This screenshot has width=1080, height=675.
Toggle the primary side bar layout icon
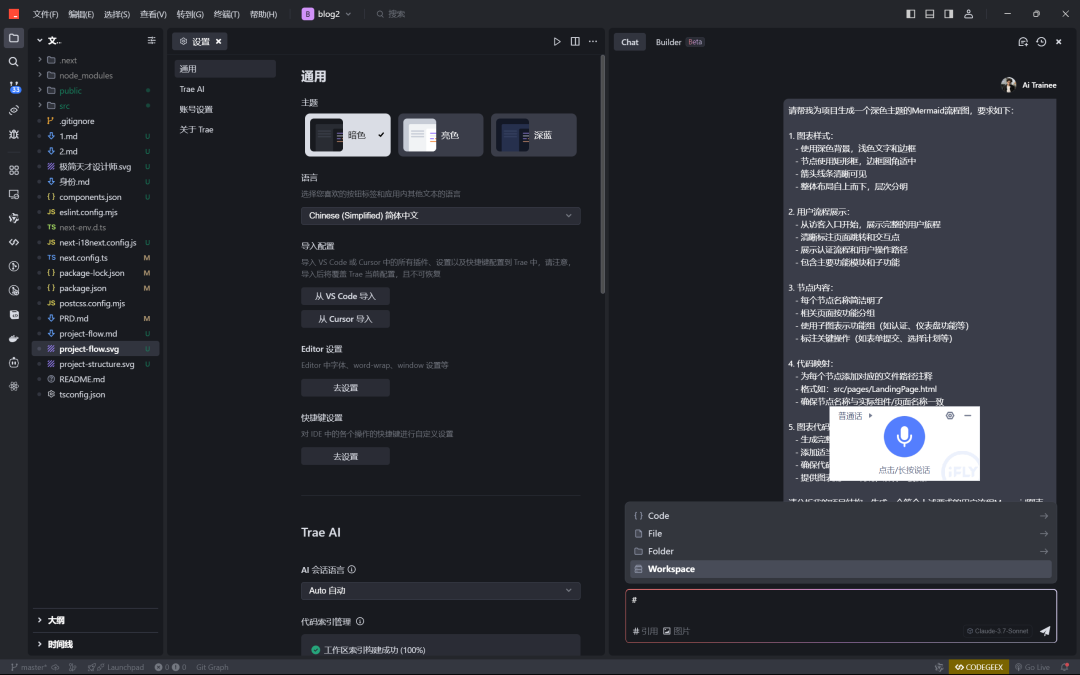pyautogui.click(x=911, y=14)
